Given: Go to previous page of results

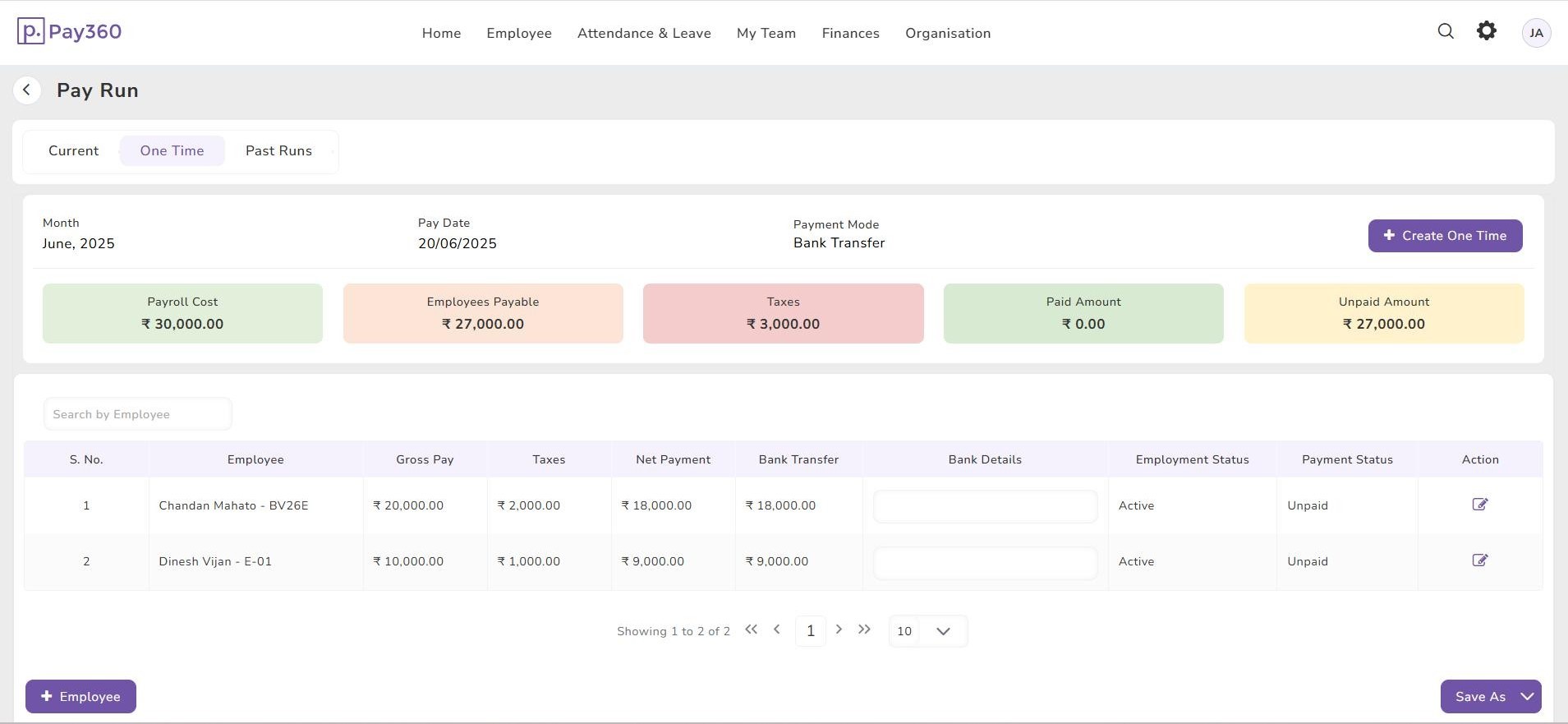Looking at the screenshot, I should click(x=777, y=629).
